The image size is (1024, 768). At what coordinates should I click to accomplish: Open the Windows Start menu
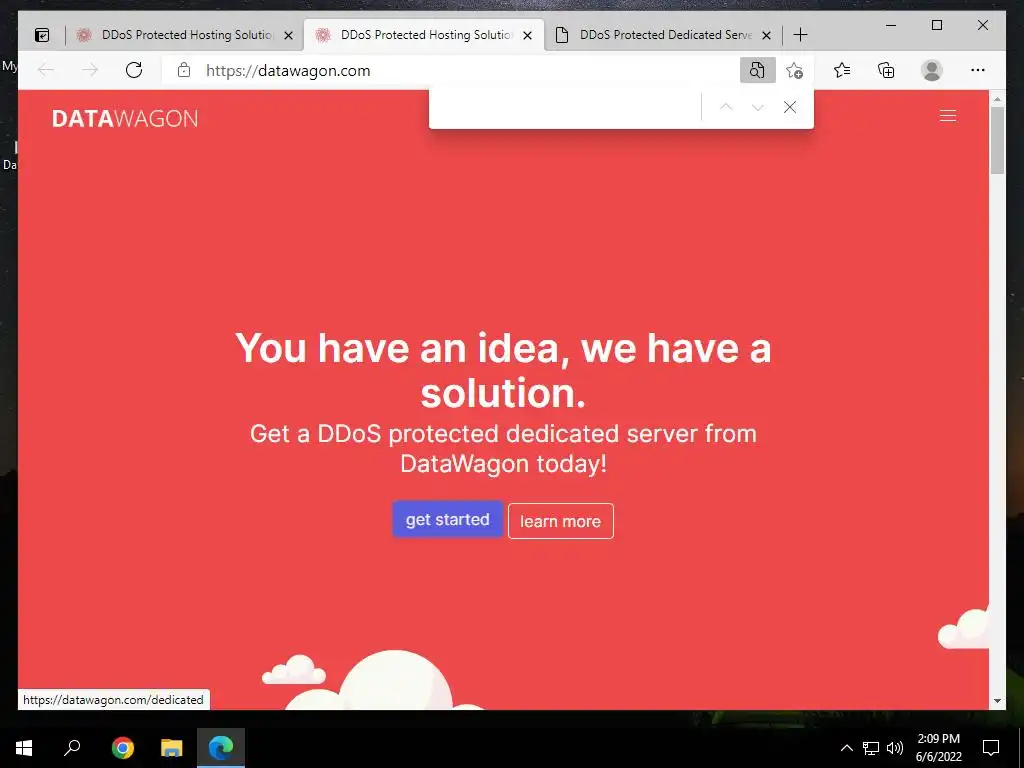[24, 748]
